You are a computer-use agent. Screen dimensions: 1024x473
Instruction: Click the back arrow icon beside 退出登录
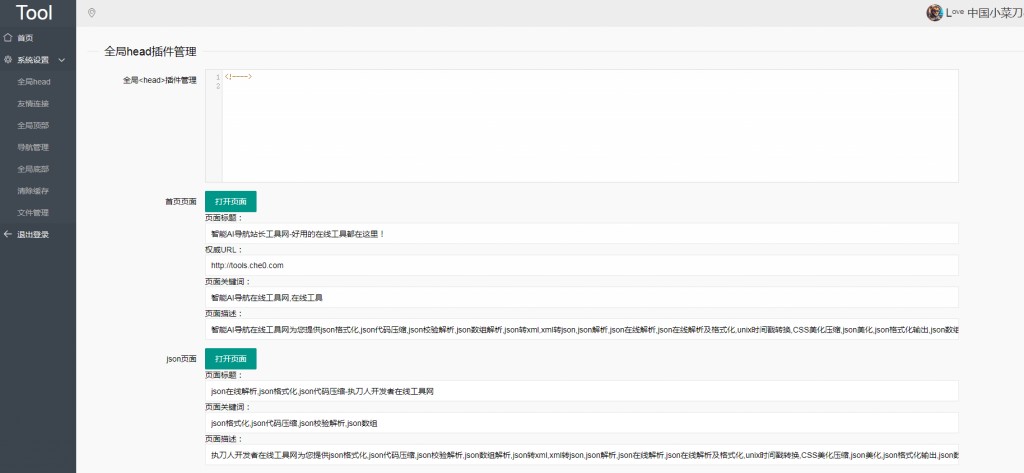click(8, 234)
